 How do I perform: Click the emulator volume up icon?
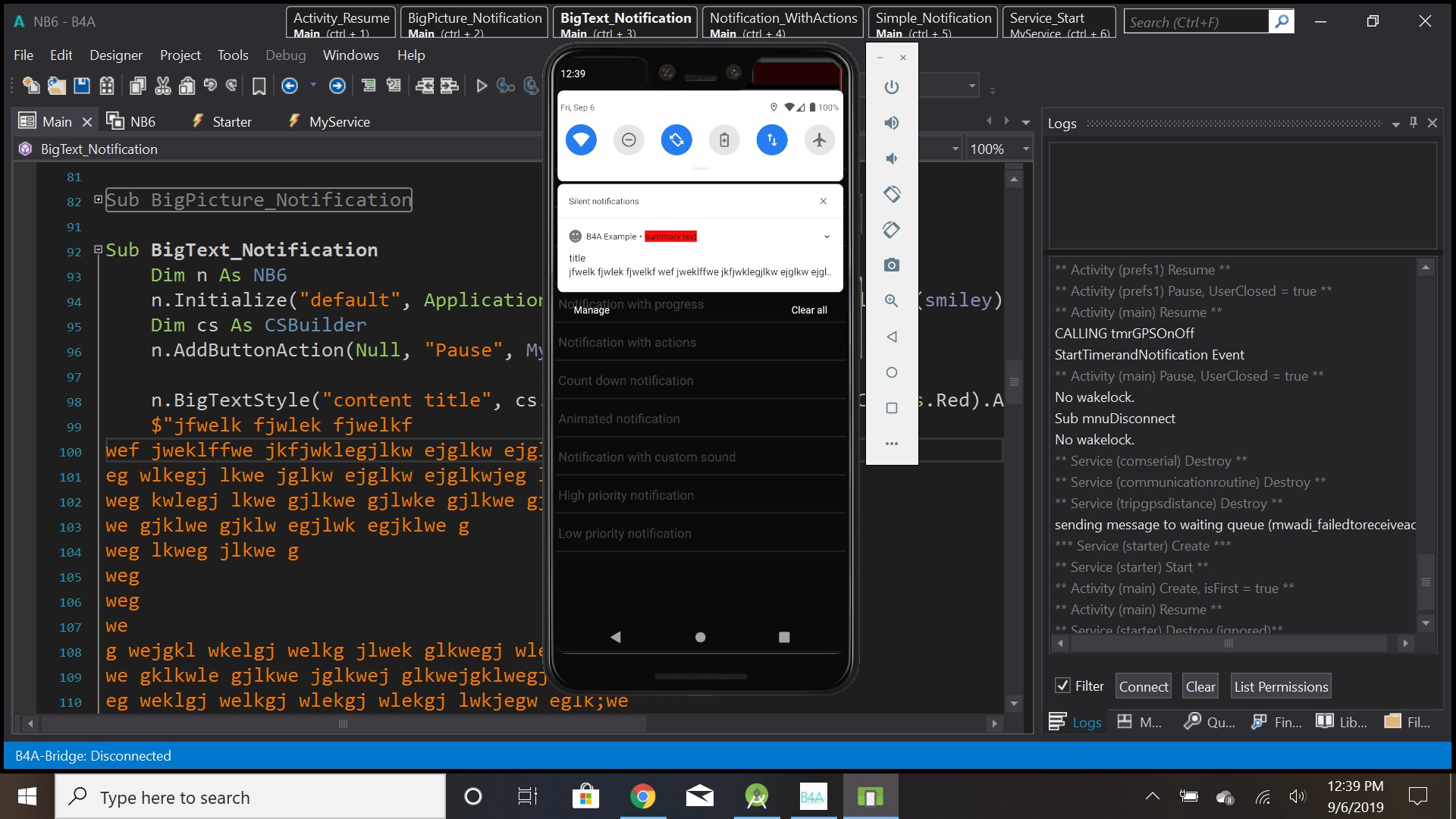pos(892,123)
